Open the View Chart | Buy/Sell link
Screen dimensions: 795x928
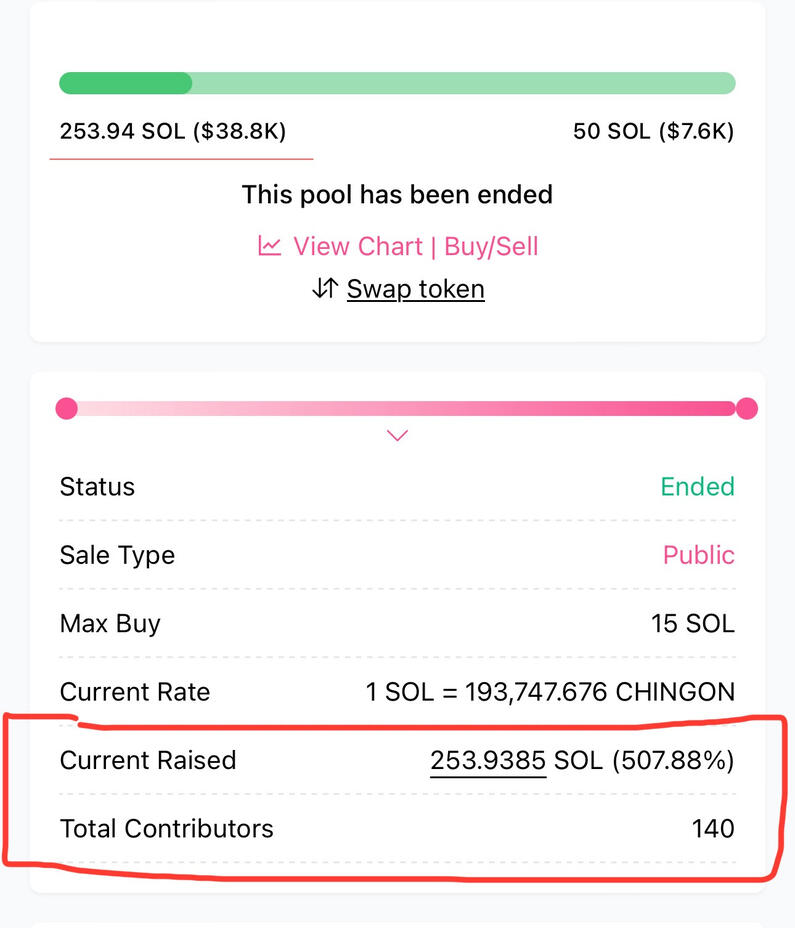(415, 246)
